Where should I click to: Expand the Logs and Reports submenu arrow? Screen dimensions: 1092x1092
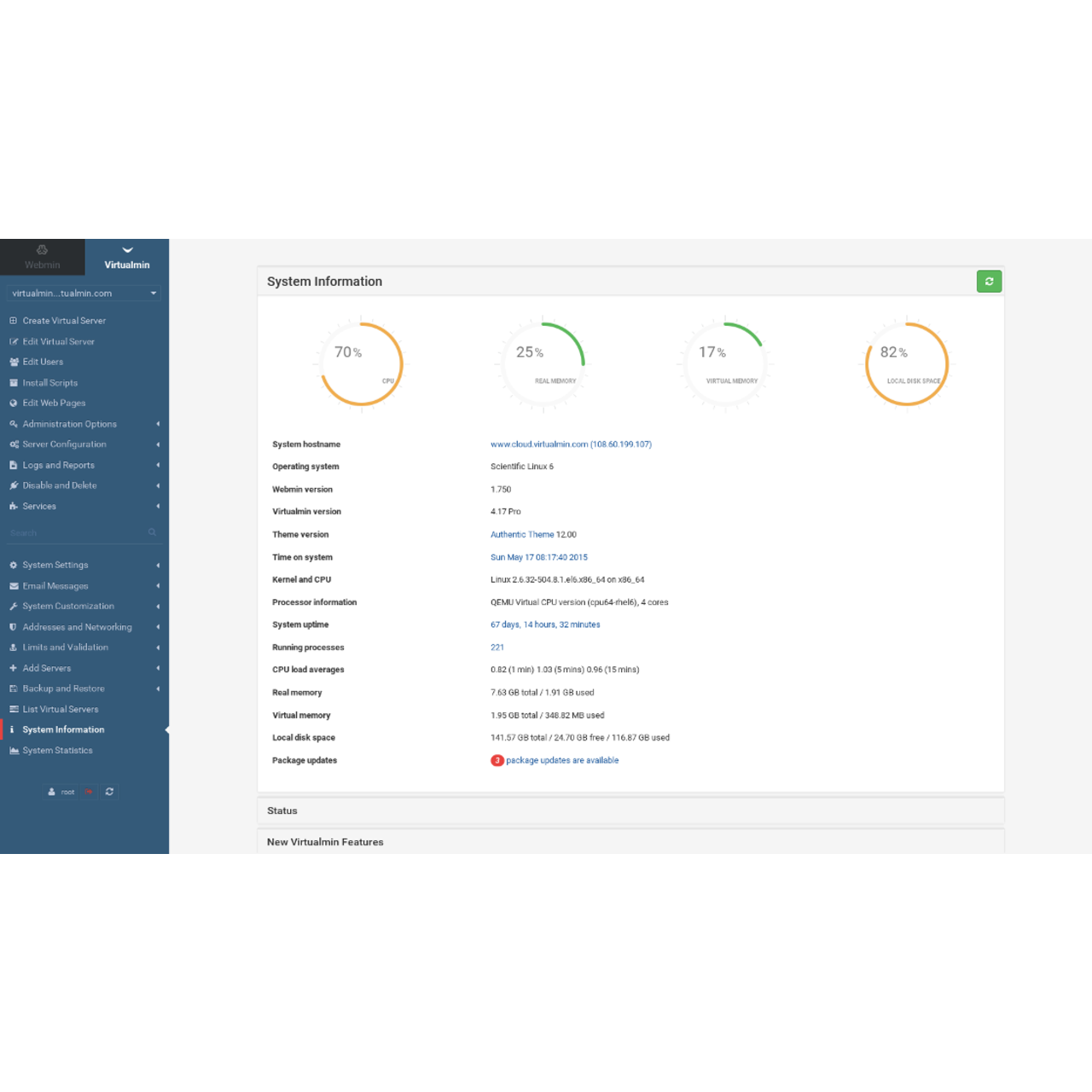click(158, 465)
